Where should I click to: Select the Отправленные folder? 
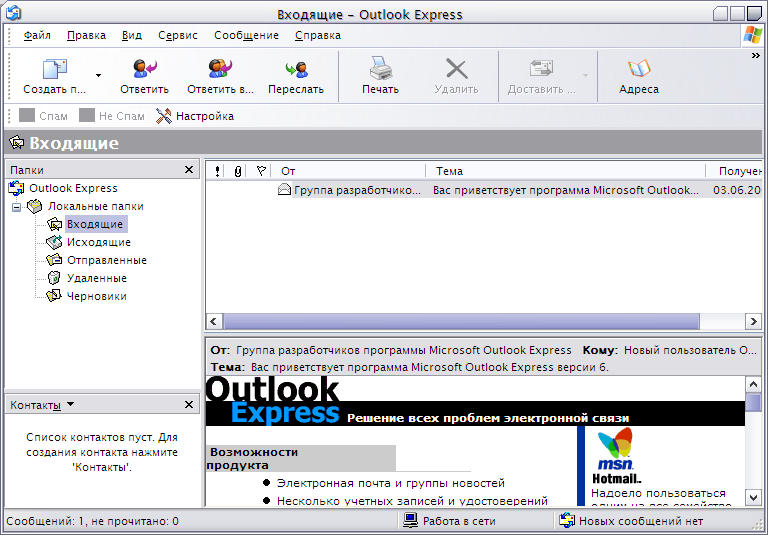point(107,260)
